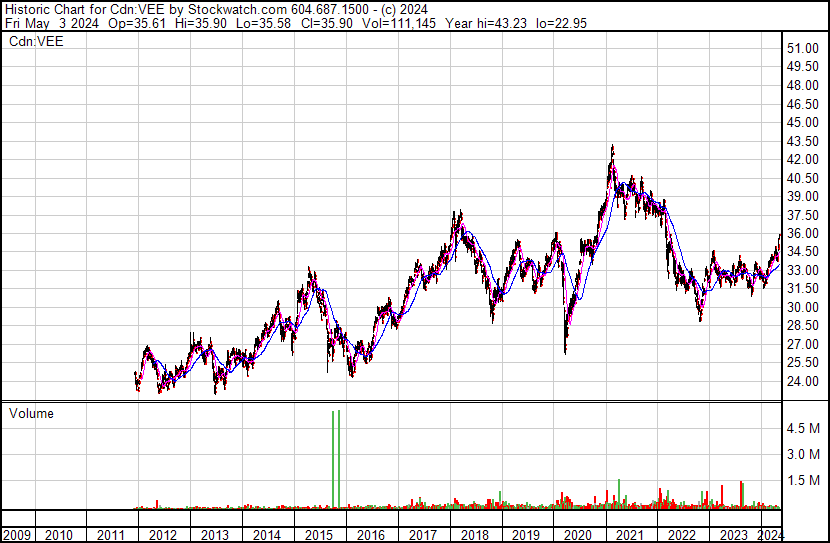Image resolution: width=830 pixels, height=543 pixels.
Task: Click the Volume panel label
Action: 31,413
